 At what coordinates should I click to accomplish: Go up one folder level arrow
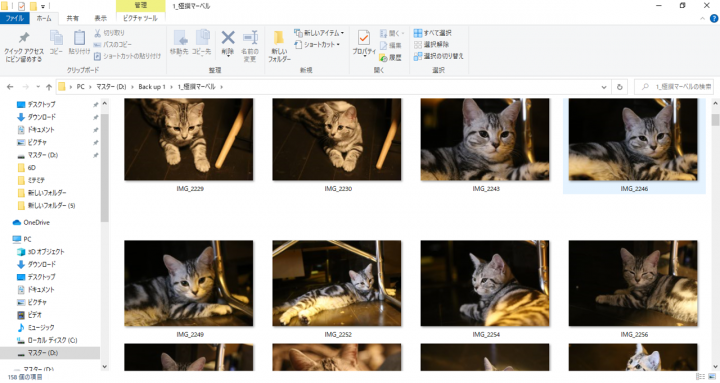(x=49, y=87)
